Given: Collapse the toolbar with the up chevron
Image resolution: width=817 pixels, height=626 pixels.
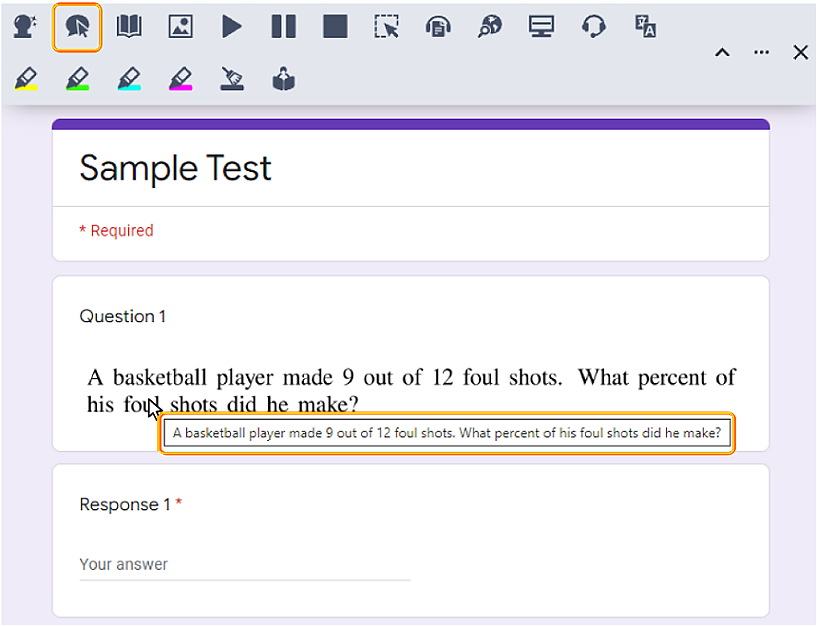Looking at the screenshot, I should (x=722, y=52).
